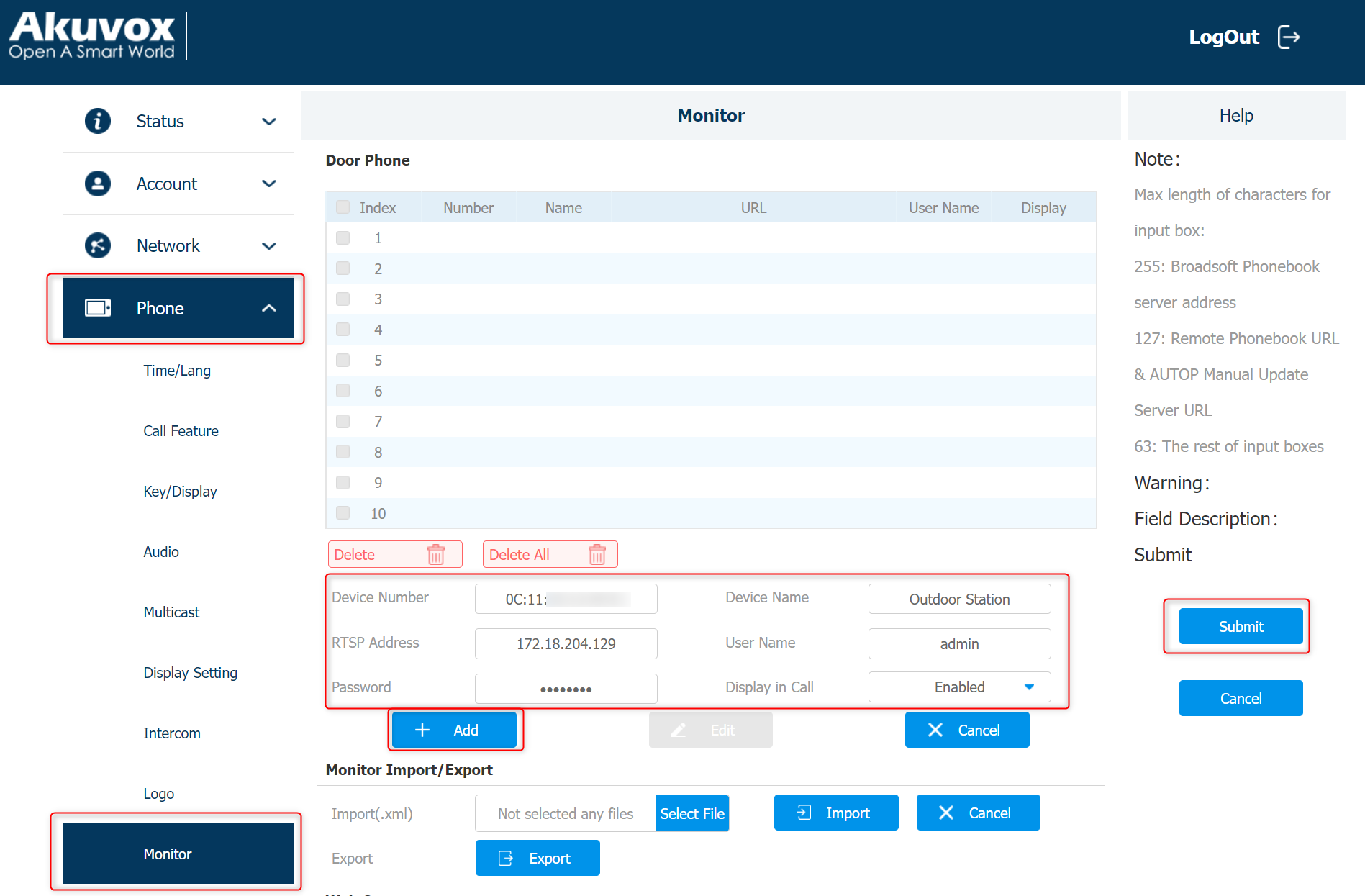The width and height of the screenshot is (1365, 896).
Task: Check the checkbox for index row 5
Action: point(343,360)
